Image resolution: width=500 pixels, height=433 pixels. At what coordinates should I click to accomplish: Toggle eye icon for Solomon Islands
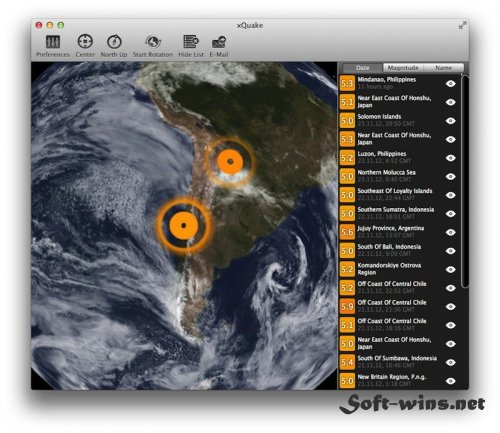(x=451, y=121)
